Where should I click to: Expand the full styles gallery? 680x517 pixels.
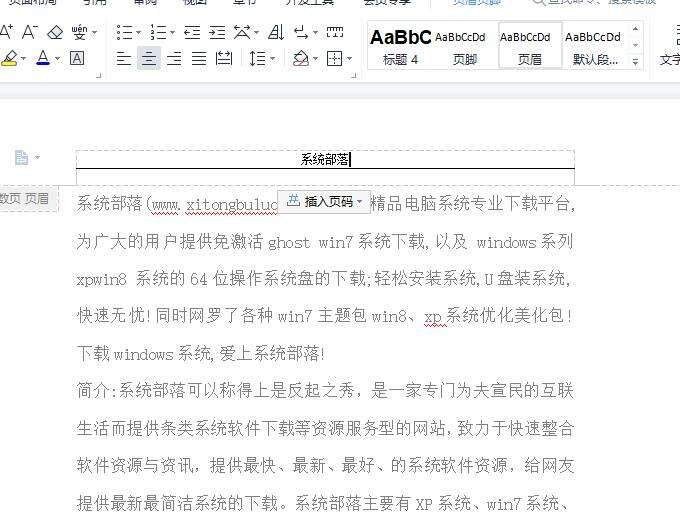point(635,62)
